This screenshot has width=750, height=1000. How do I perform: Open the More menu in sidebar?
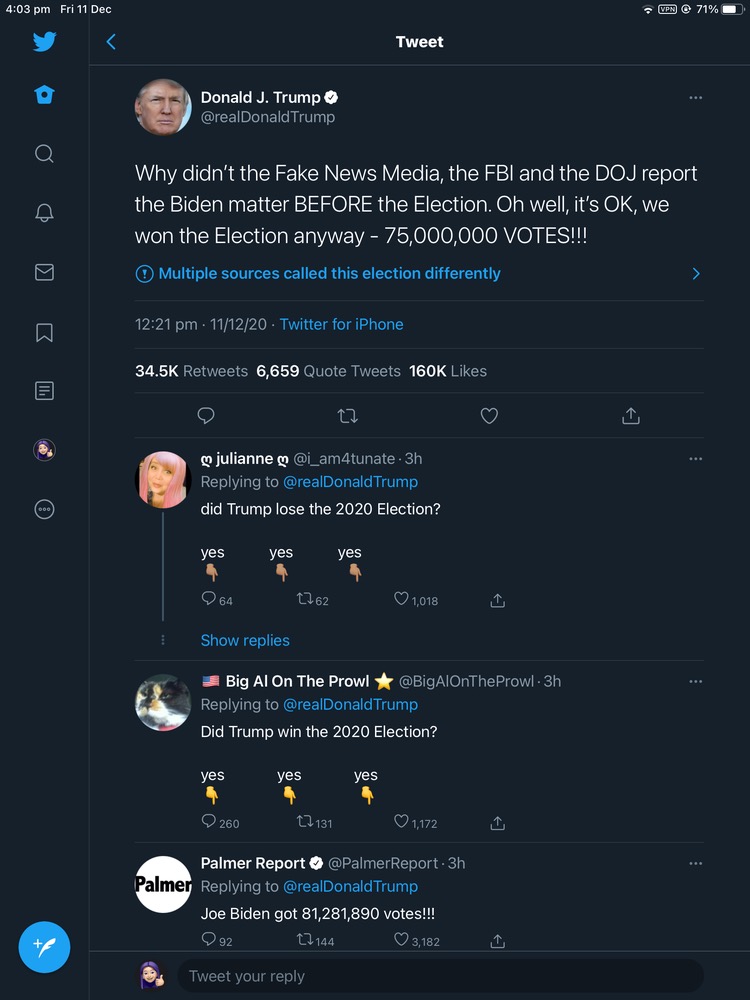tap(44, 509)
